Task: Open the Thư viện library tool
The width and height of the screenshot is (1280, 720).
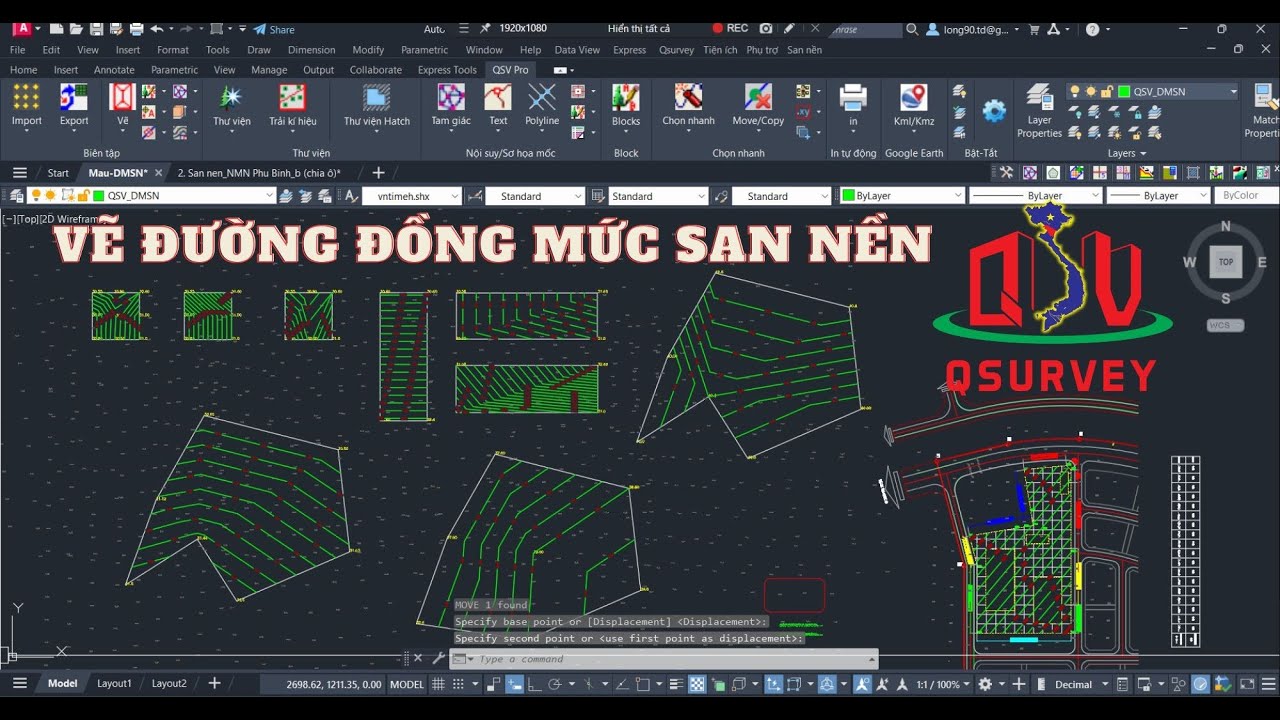Action: [x=232, y=106]
